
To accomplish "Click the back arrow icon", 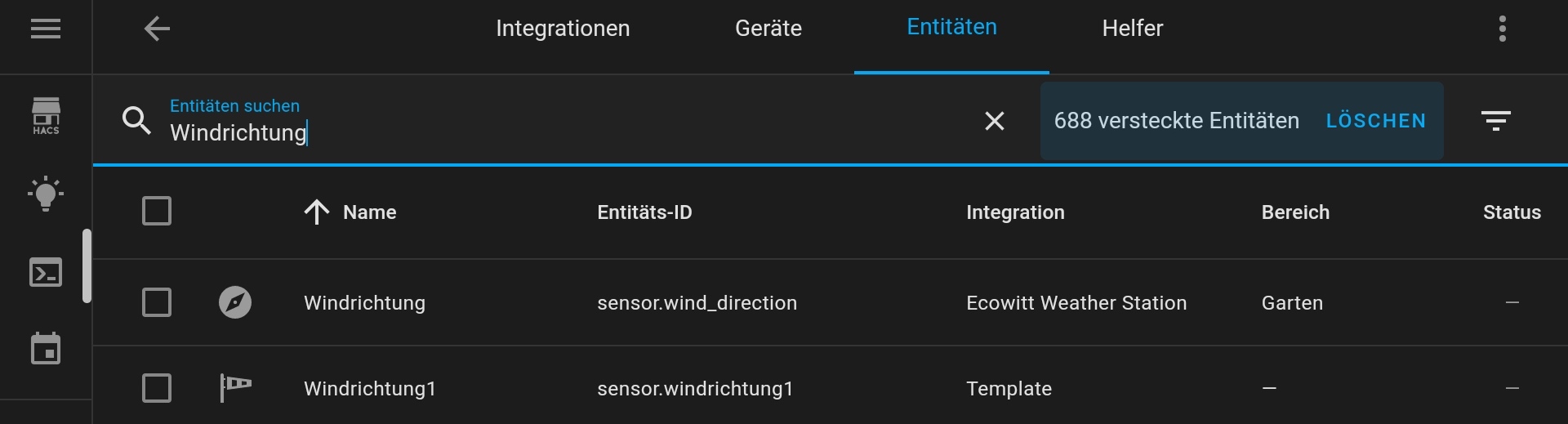I will tap(157, 29).
